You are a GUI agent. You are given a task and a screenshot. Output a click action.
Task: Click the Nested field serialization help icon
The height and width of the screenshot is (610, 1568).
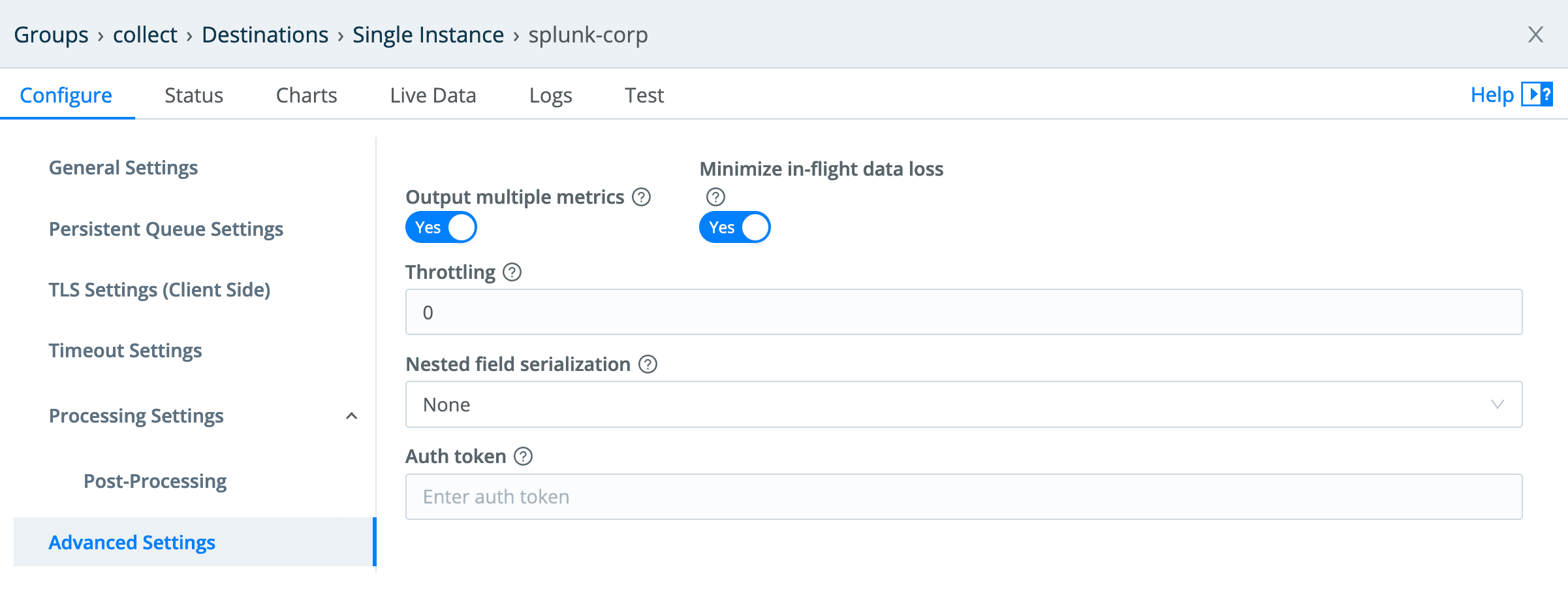tap(648, 364)
